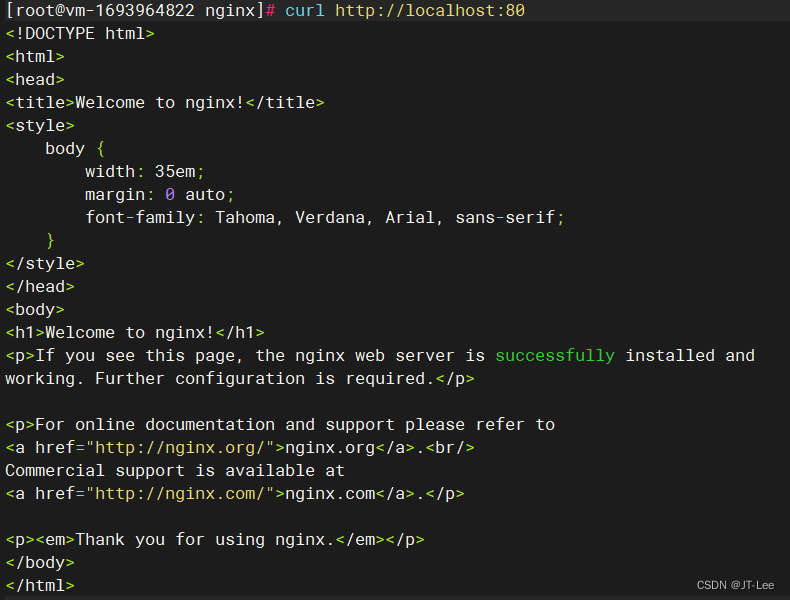790x600 pixels.
Task: Select the DOCTYPE html line
Action: coord(80,34)
